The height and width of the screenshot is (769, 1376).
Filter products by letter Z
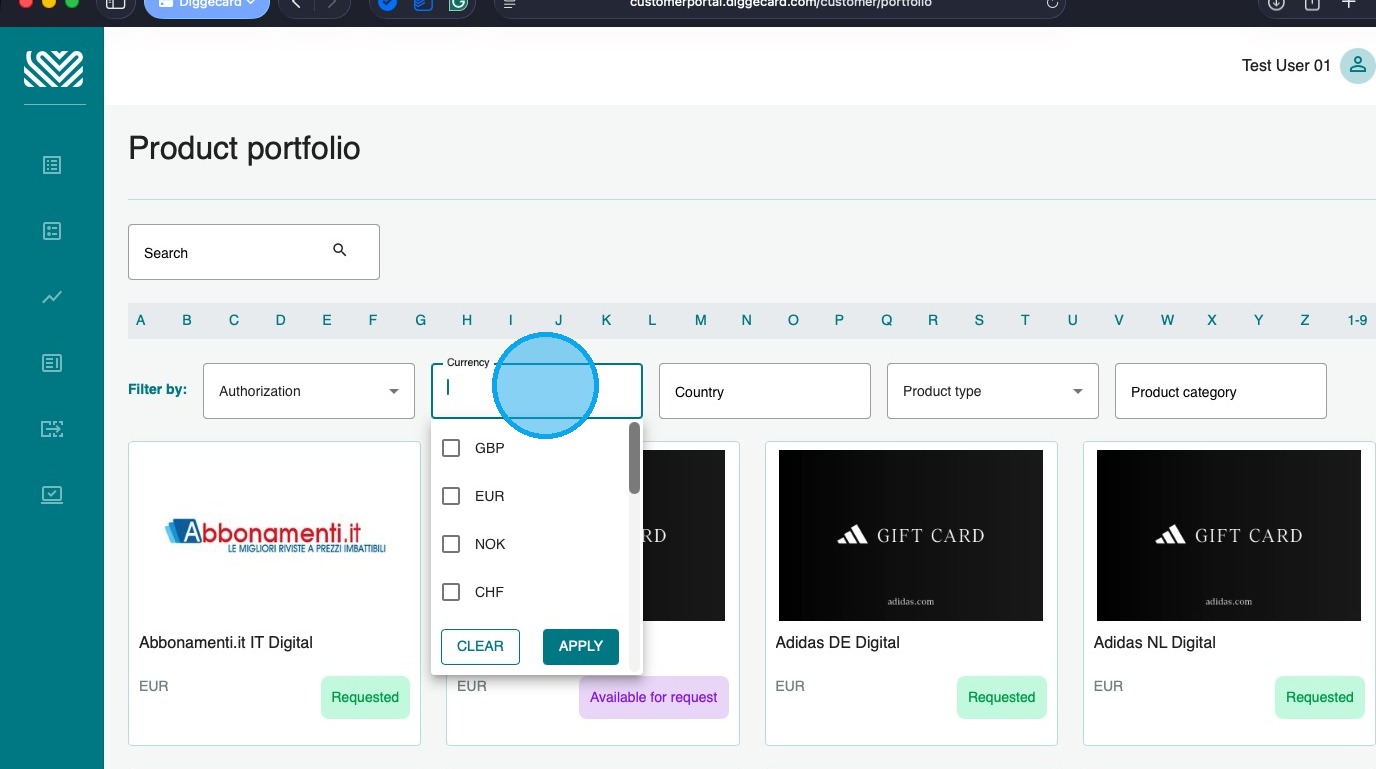pos(1305,320)
